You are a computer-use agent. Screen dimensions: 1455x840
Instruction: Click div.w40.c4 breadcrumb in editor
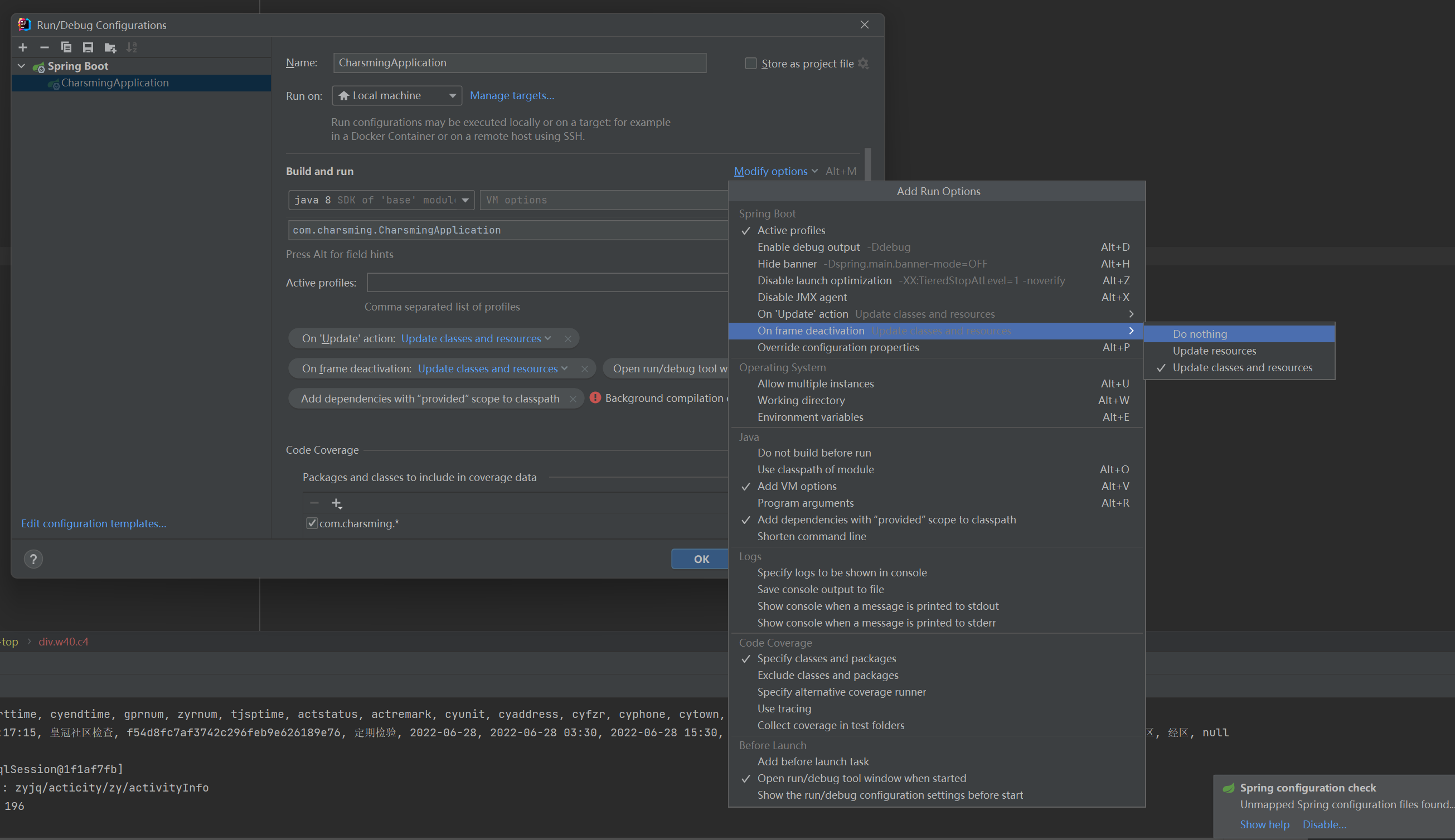tap(64, 642)
